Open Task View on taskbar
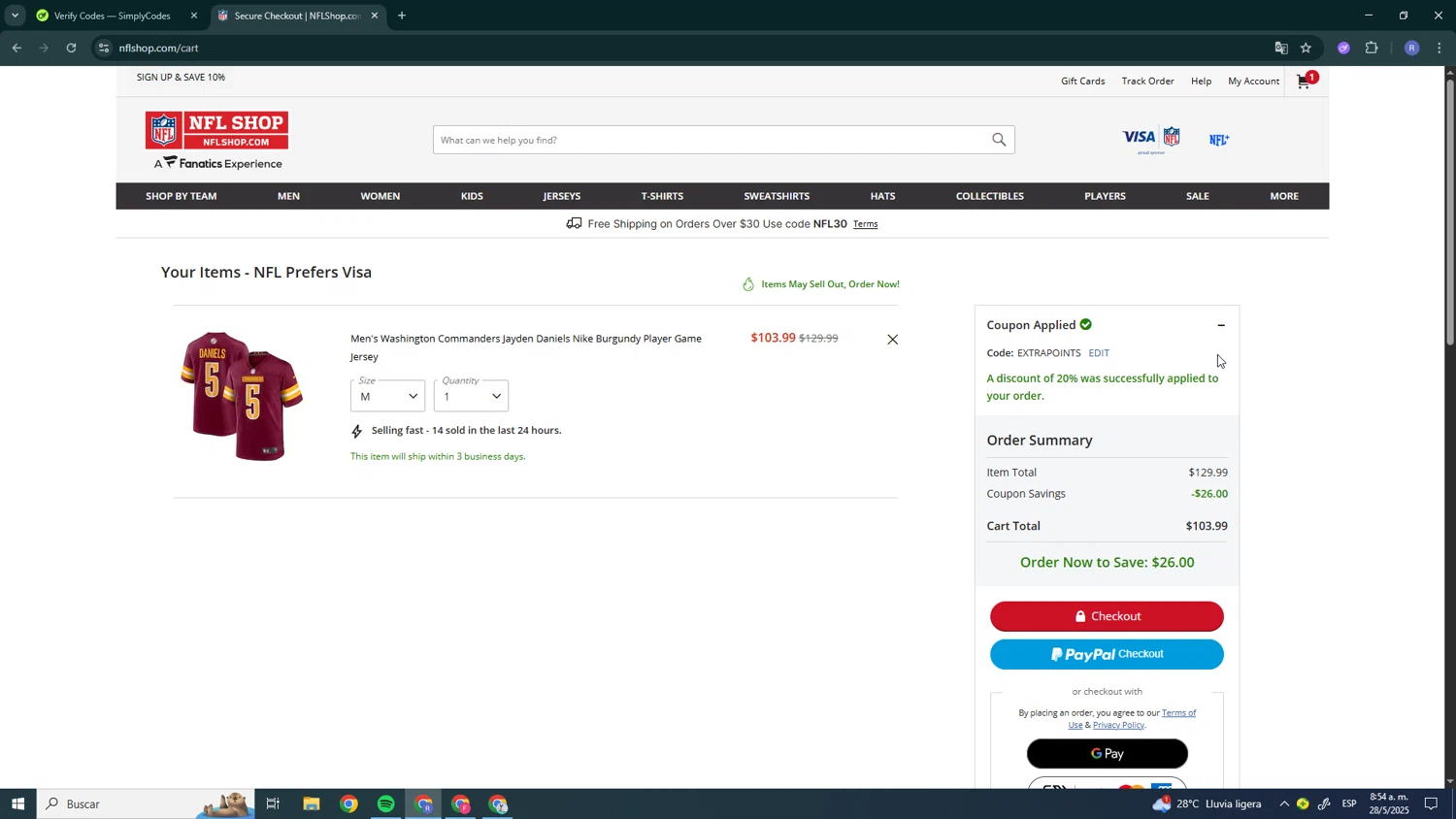Screen dimensions: 1456x819 [x=273, y=803]
